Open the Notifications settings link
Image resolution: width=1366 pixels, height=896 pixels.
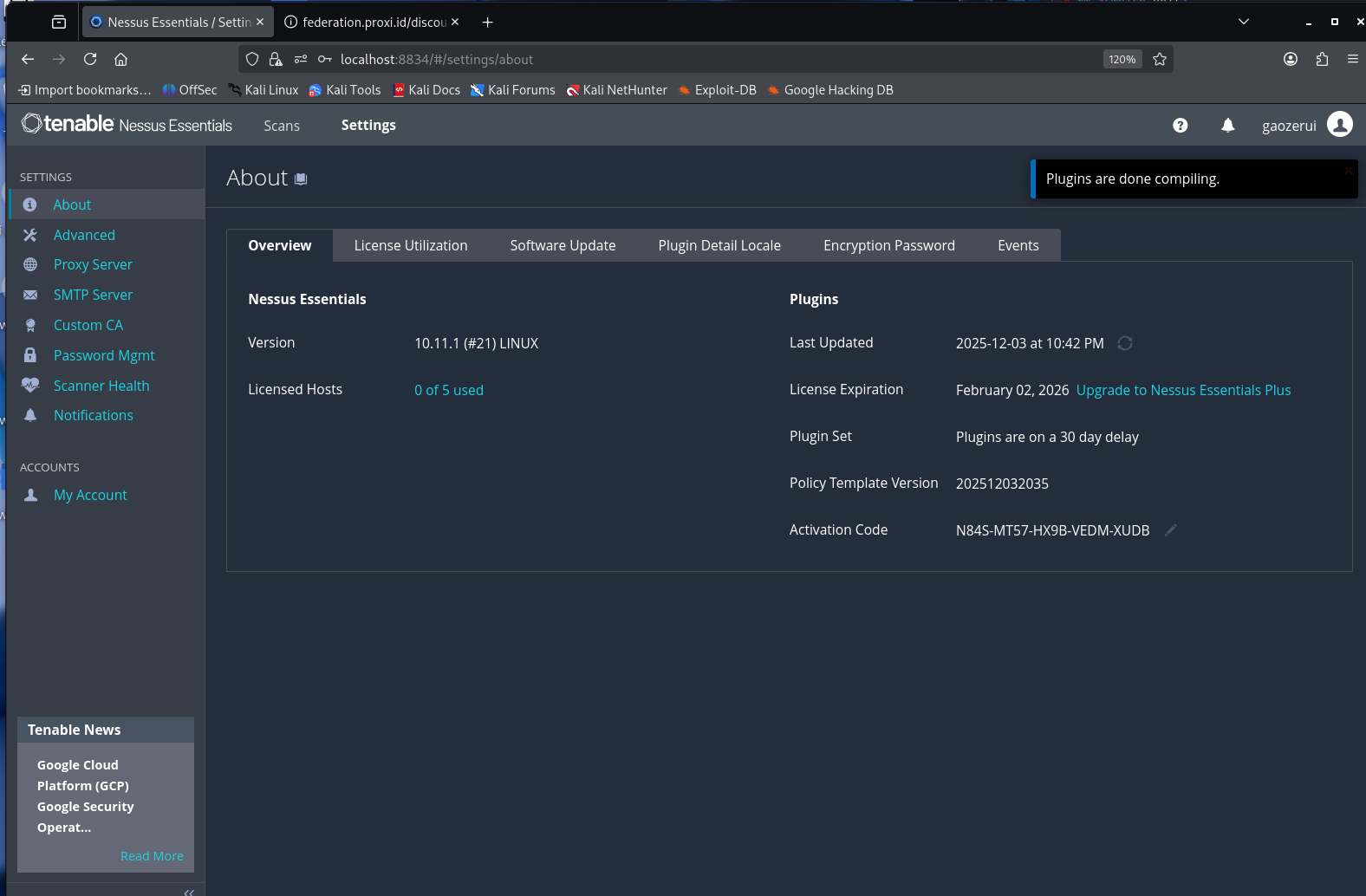(x=94, y=415)
